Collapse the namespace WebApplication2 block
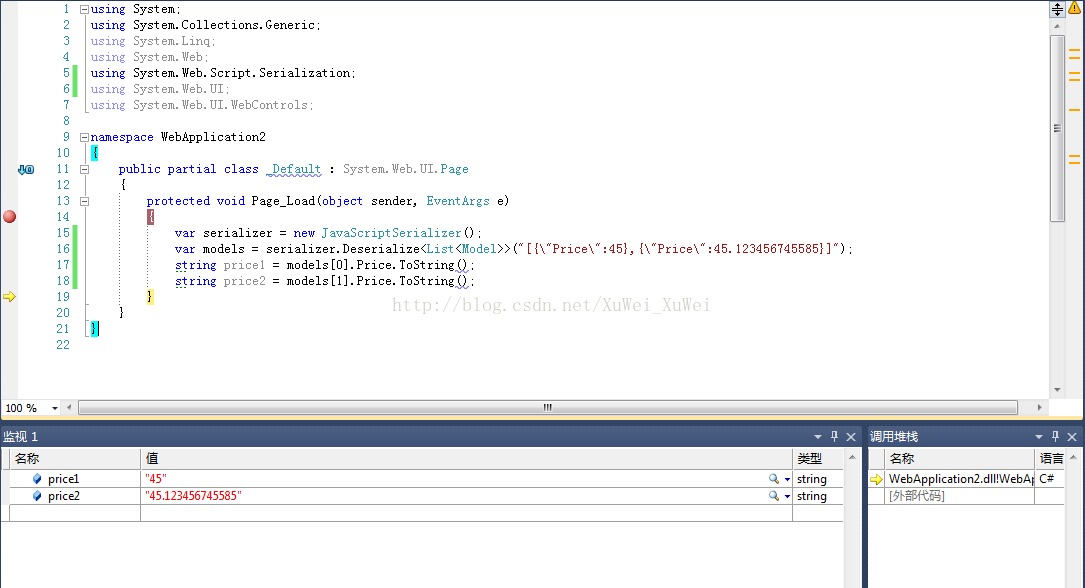The width and height of the screenshot is (1085, 588). tap(84, 137)
